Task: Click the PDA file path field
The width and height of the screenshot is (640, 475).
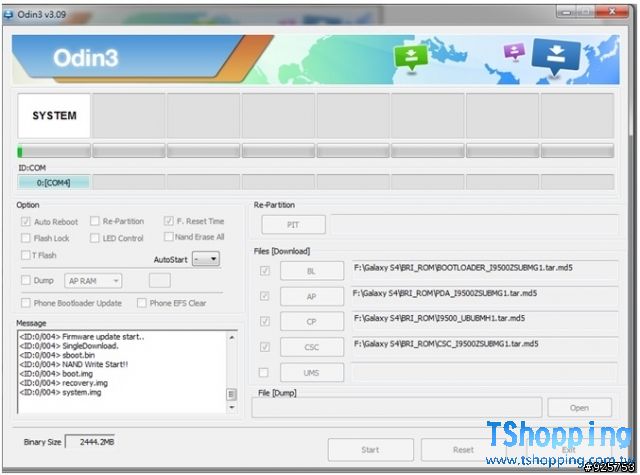Action: coord(484,295)
